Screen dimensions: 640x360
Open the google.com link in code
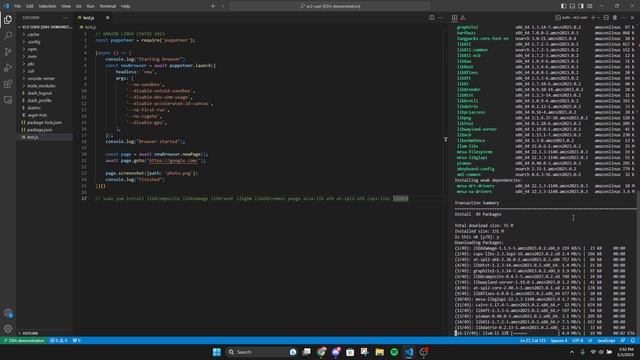pyautogui.click(x=173, y=160)
